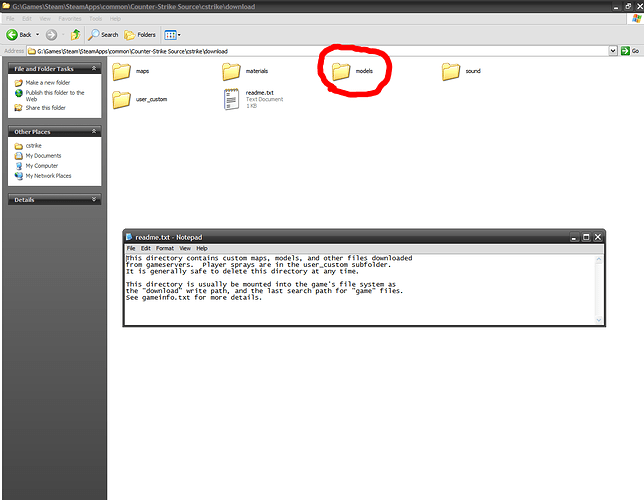The image size is (644, 500).
Task: Toggle the Folders pane button
Action: (140, 35)
